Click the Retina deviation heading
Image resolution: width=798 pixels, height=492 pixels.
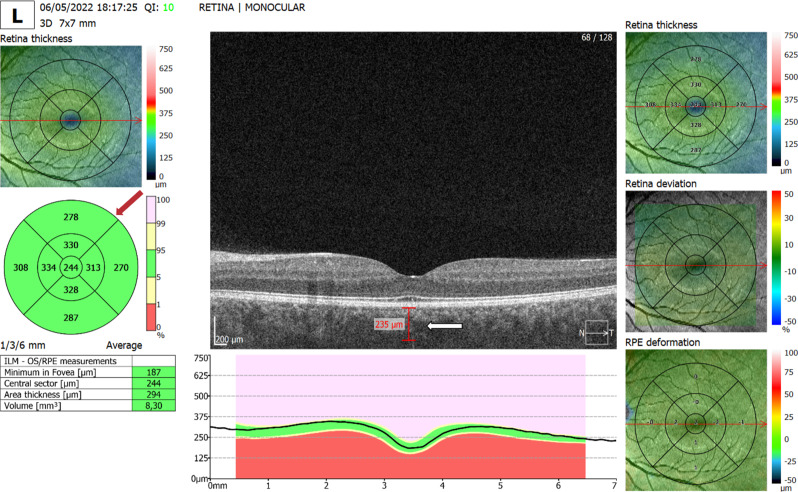[661, 184]
